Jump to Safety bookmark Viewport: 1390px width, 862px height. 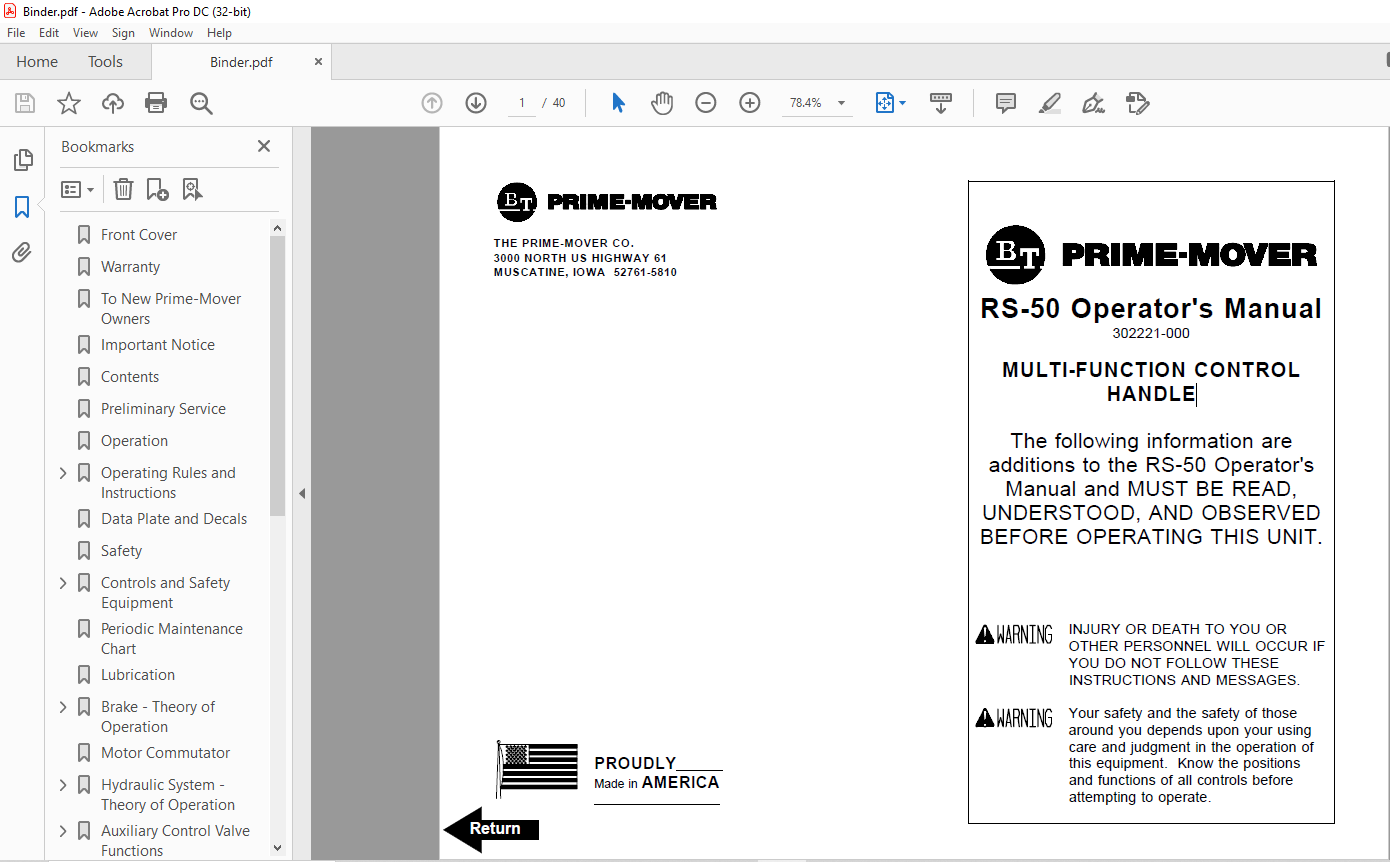[121, 551]
